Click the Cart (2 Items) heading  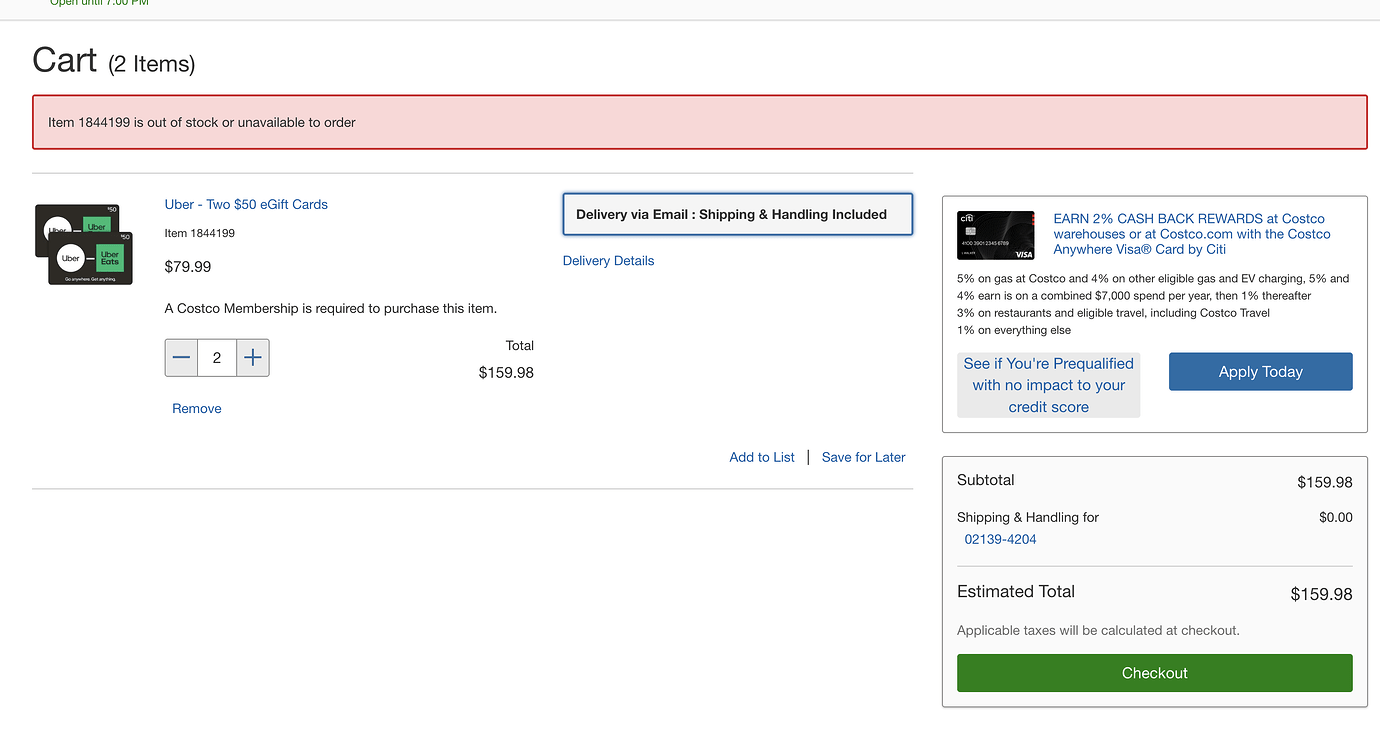(114, 61)
